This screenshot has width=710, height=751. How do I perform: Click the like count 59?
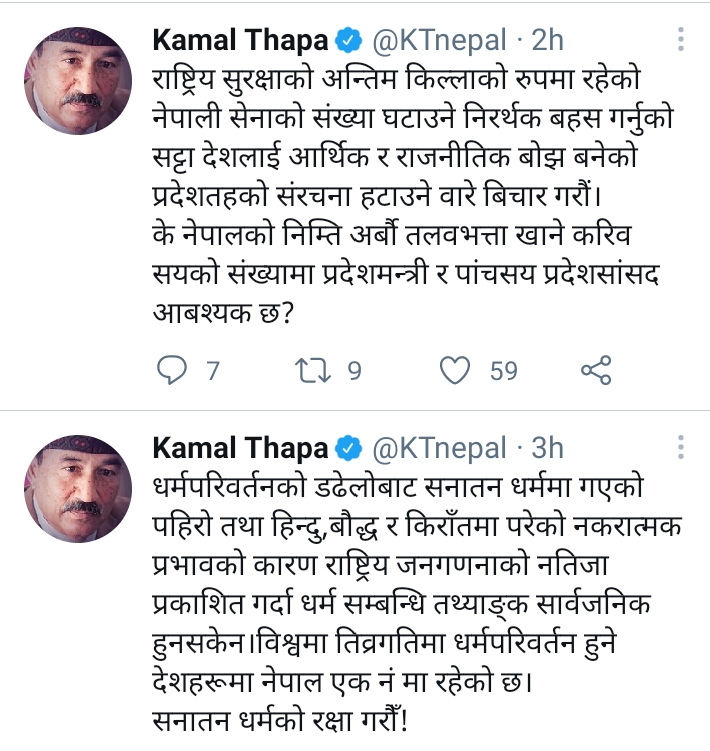click(503, 372)
